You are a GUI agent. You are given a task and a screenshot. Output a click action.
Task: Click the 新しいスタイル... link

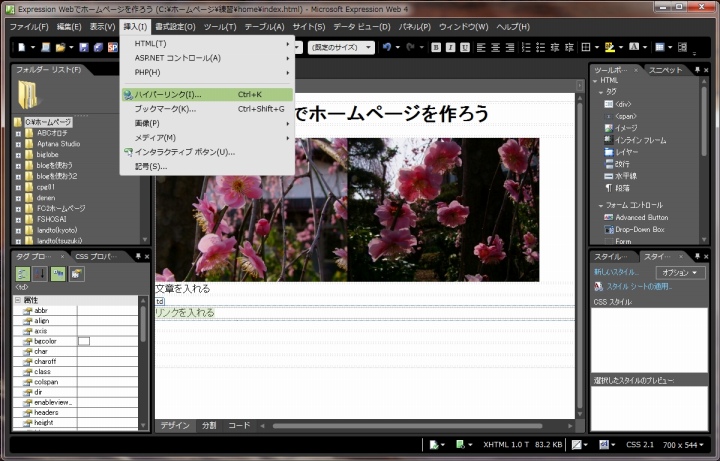click(618, 272)
